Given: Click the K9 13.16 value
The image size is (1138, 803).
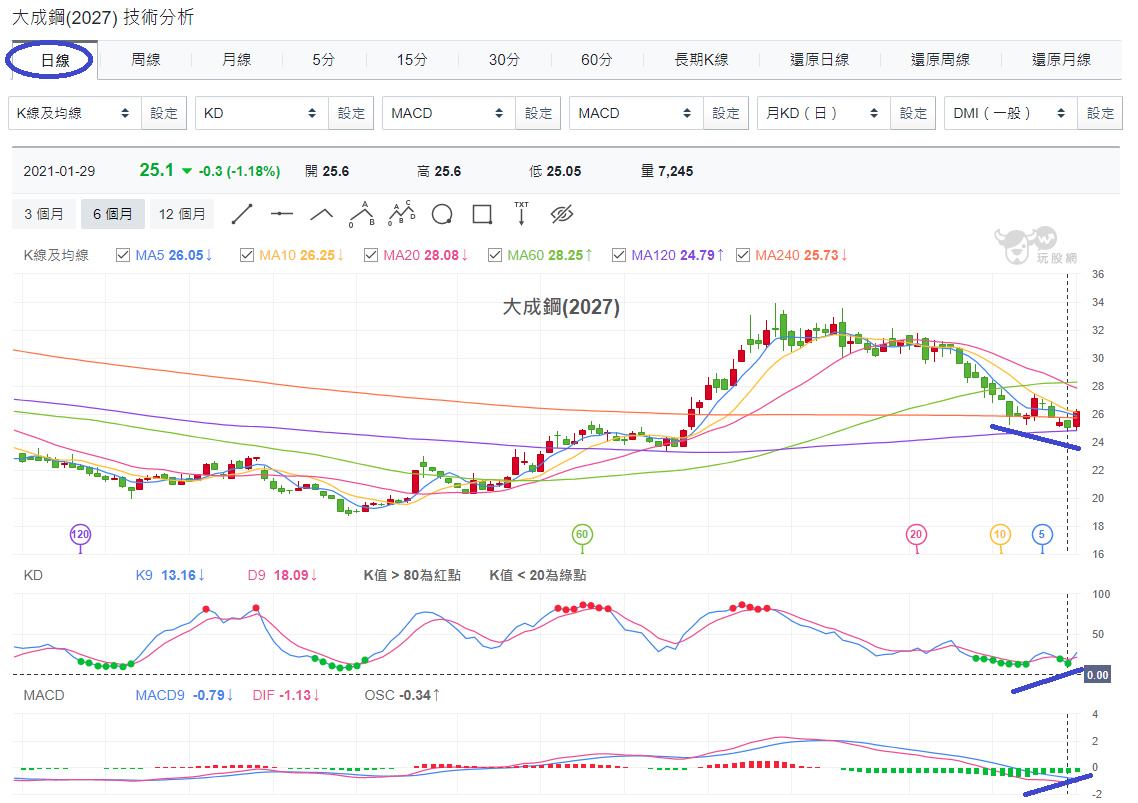Looking at the screenshot, I should click(x=170, y=575).
